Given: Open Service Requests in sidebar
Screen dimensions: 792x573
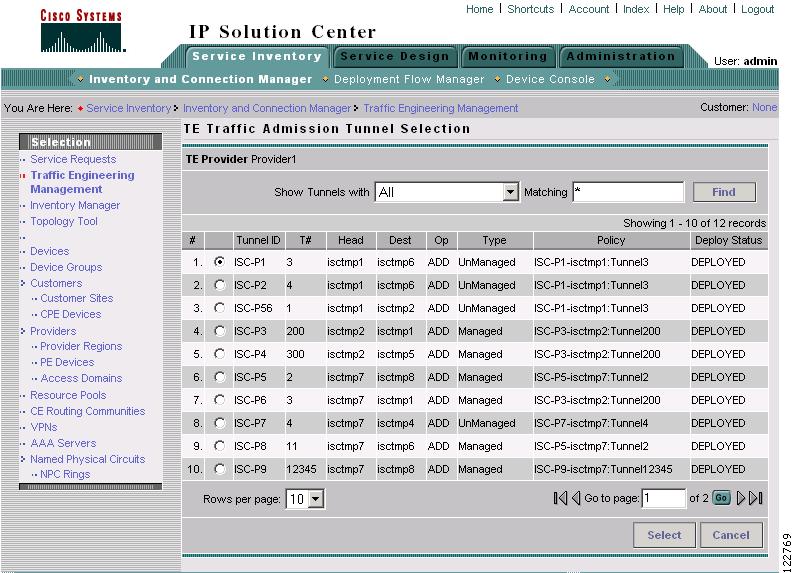Looking at the screenshot, I should [x=73, y=159].
